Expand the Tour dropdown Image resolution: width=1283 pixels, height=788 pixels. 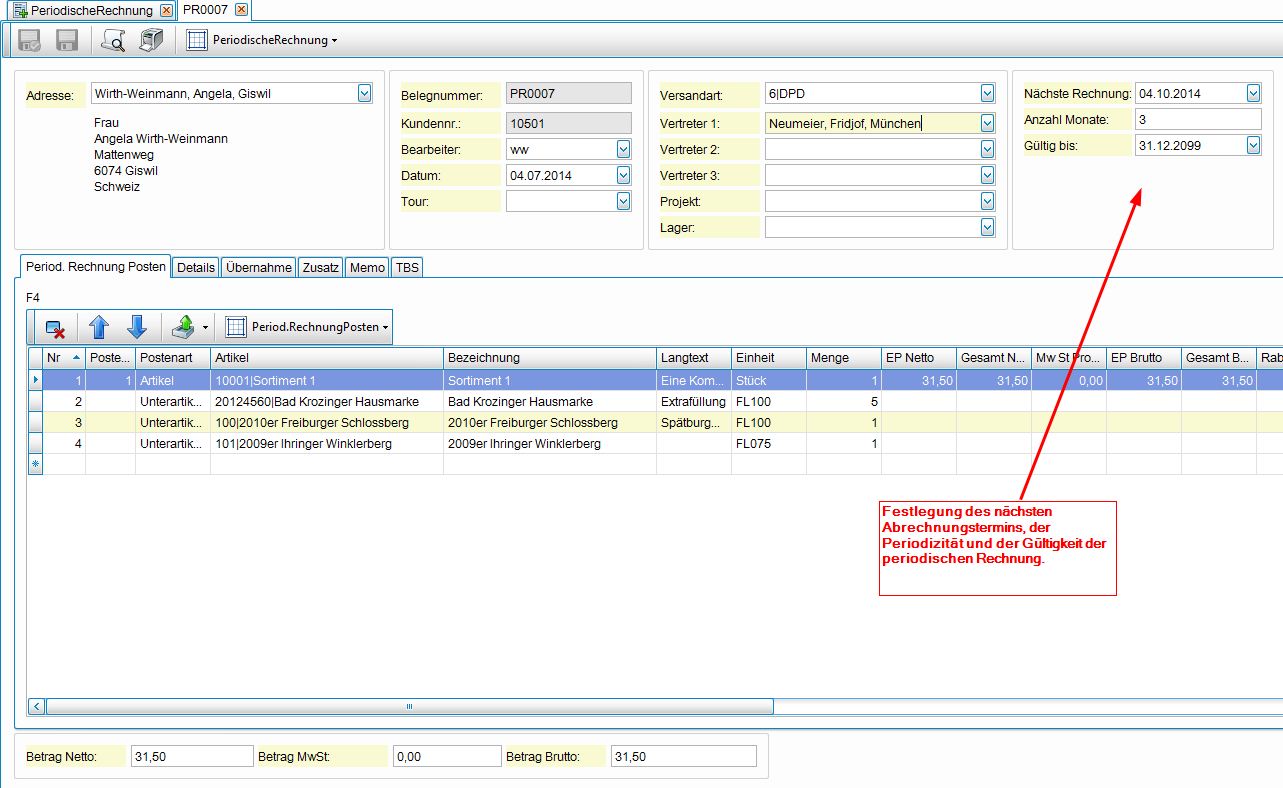pyautogui.click(x=624, y=201)
